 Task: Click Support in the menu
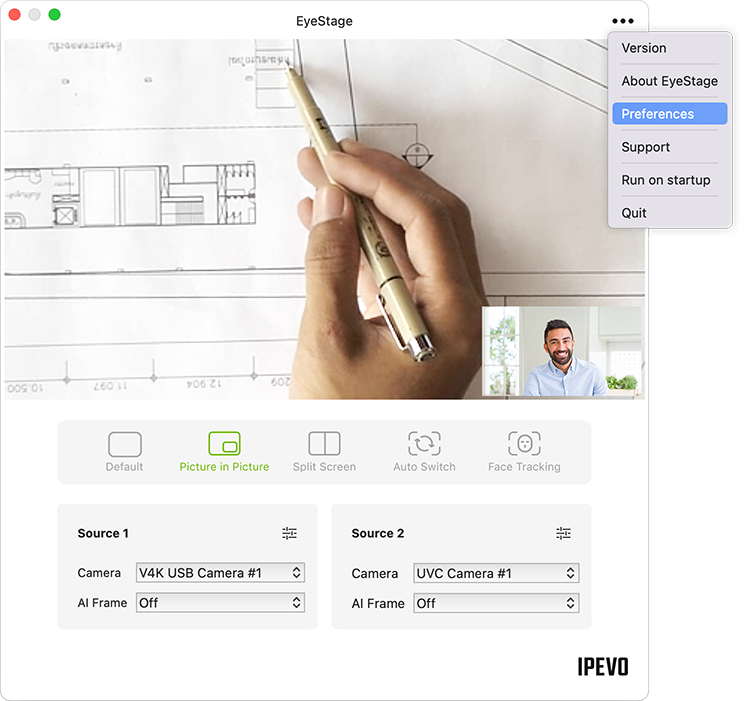click(x=646, y=147)
